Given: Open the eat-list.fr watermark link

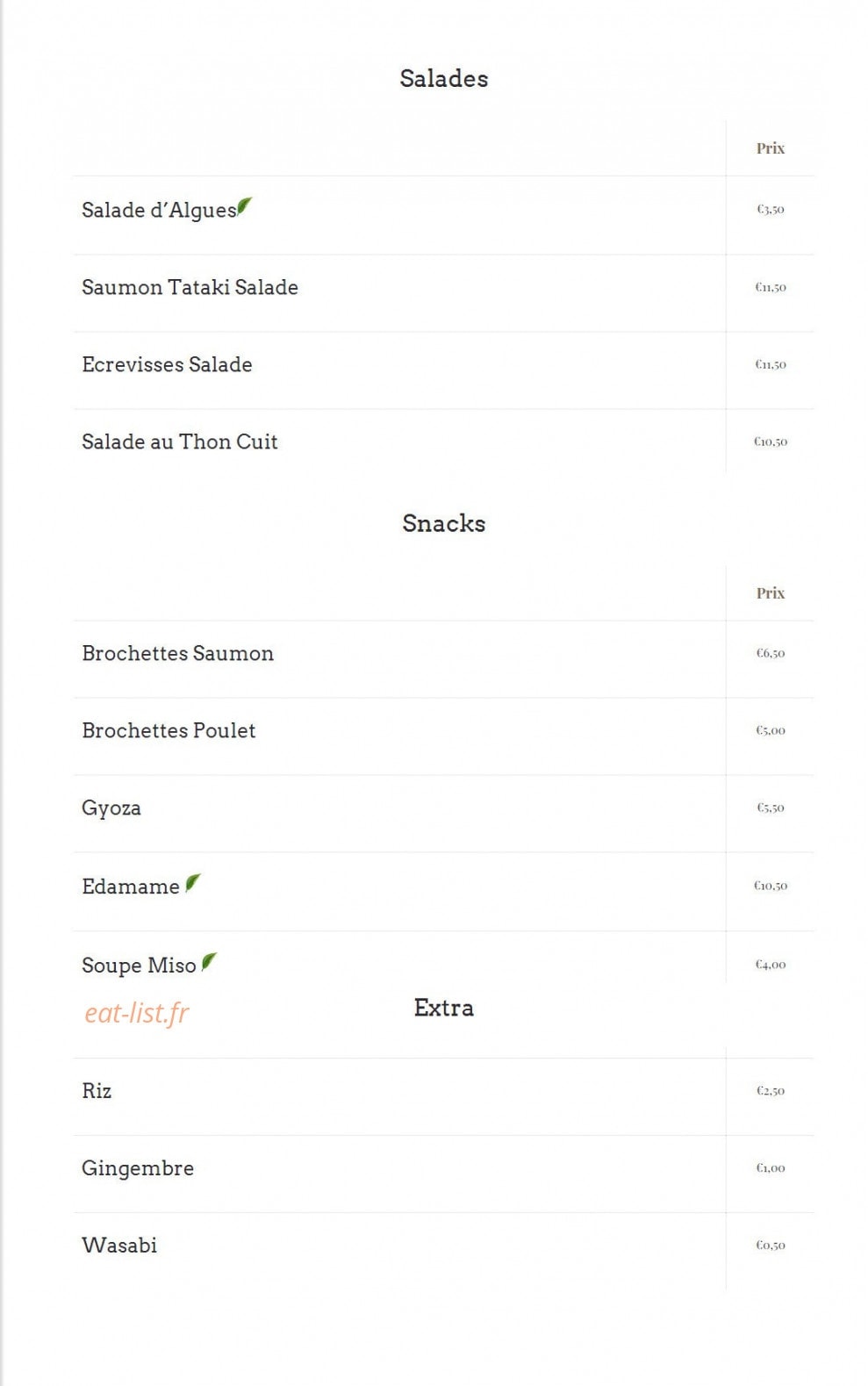Looking at the screenshot, I should [x=137, y=1013].
